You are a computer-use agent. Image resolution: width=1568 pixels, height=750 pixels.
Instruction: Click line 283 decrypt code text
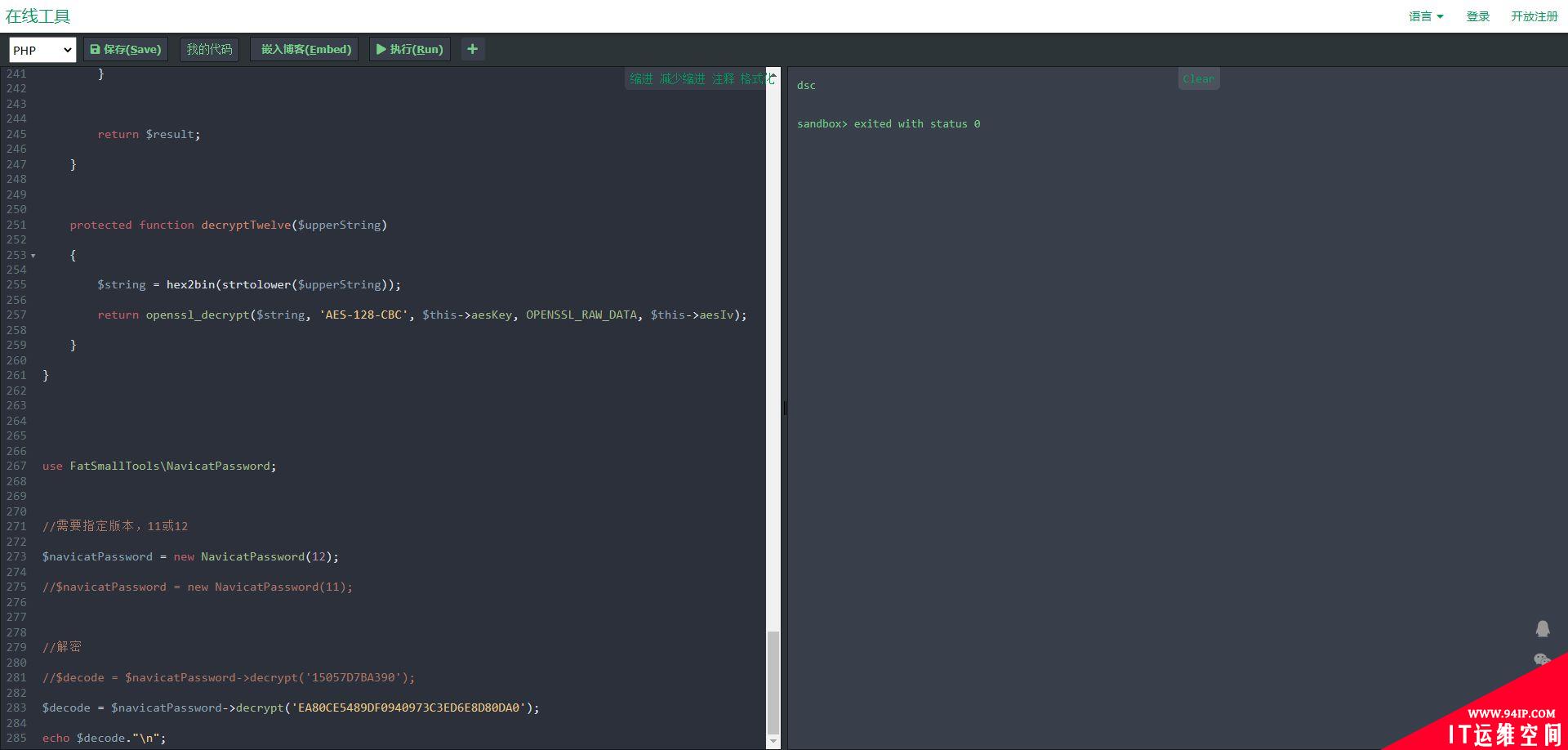click(x=291, y=708)
